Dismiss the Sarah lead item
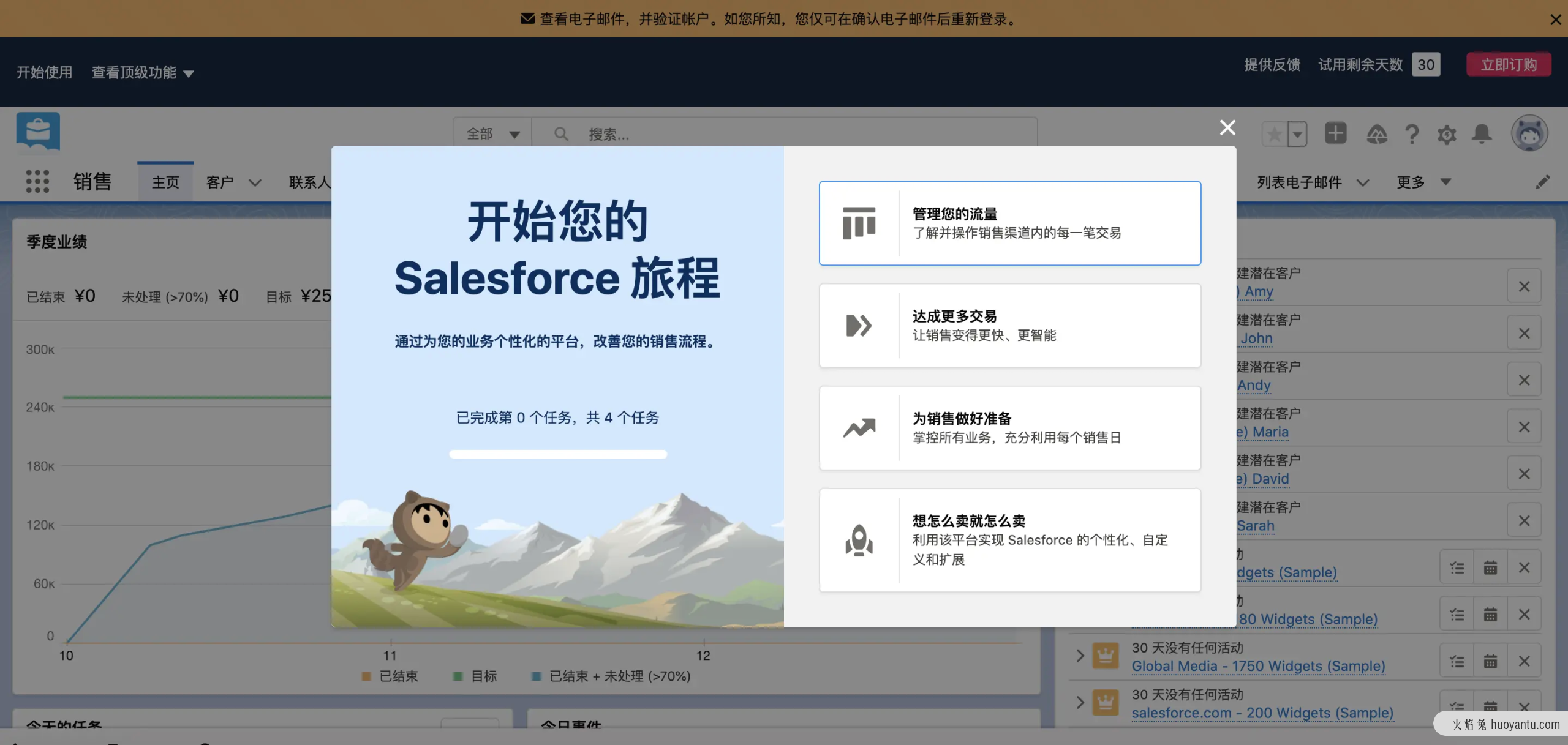Viewport: 1568px width, 745px height. tap(1524, 521)
